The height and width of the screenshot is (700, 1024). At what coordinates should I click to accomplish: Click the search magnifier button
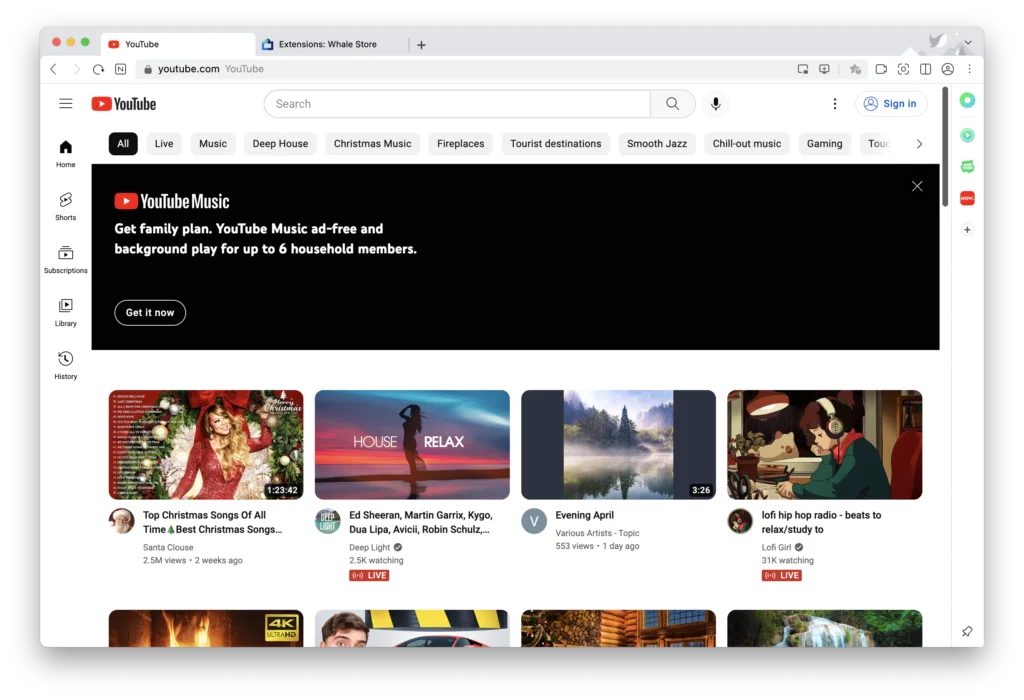(x=672, y=104)
